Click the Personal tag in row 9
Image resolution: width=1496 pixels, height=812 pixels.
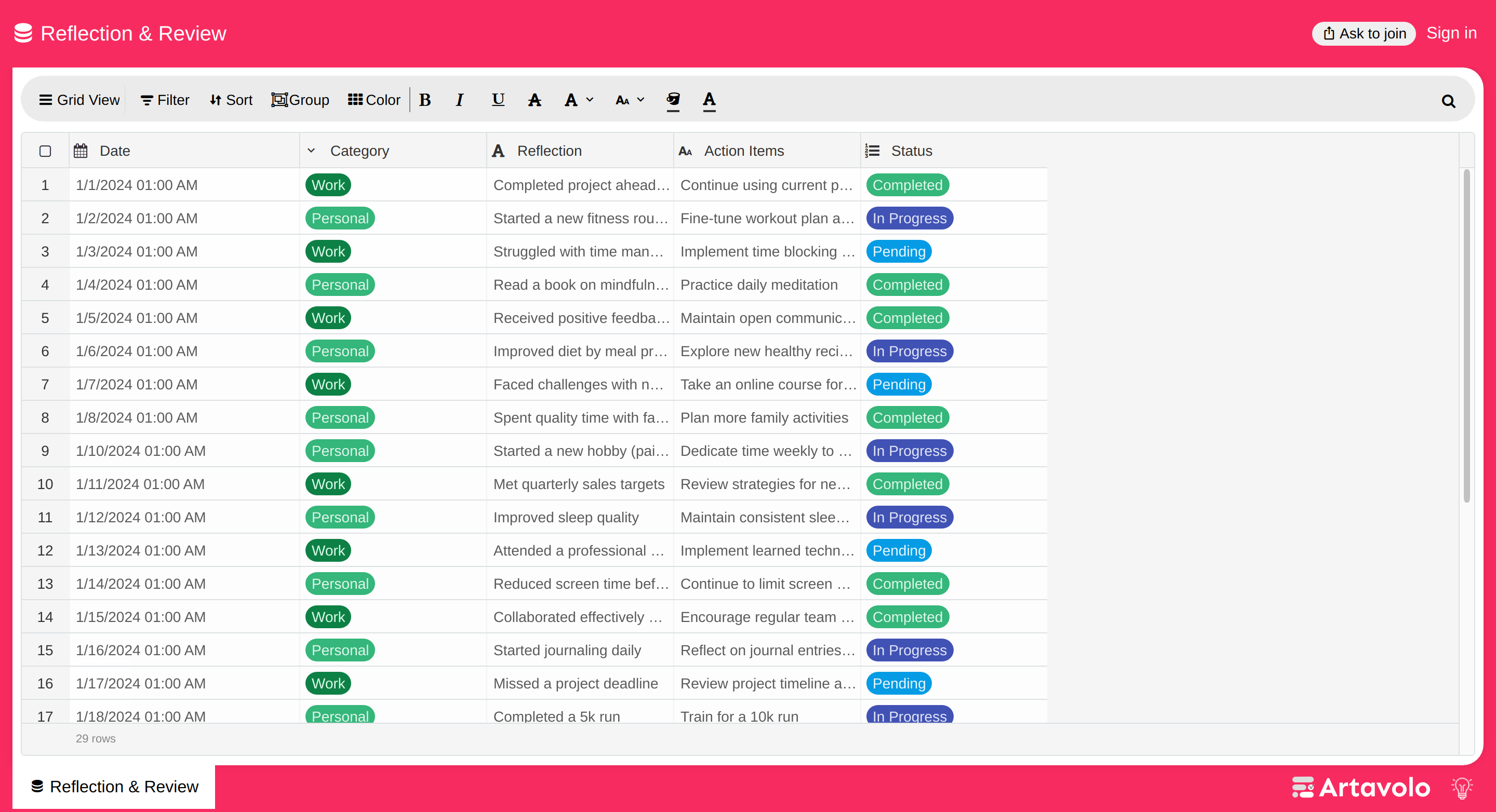point(340,451)
